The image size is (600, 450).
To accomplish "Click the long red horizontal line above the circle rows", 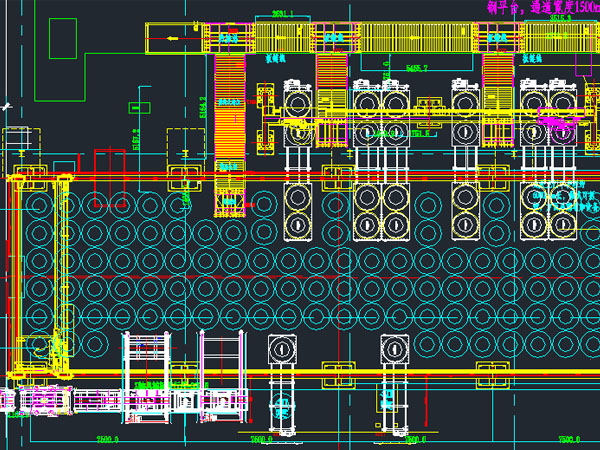I will 300,174.
